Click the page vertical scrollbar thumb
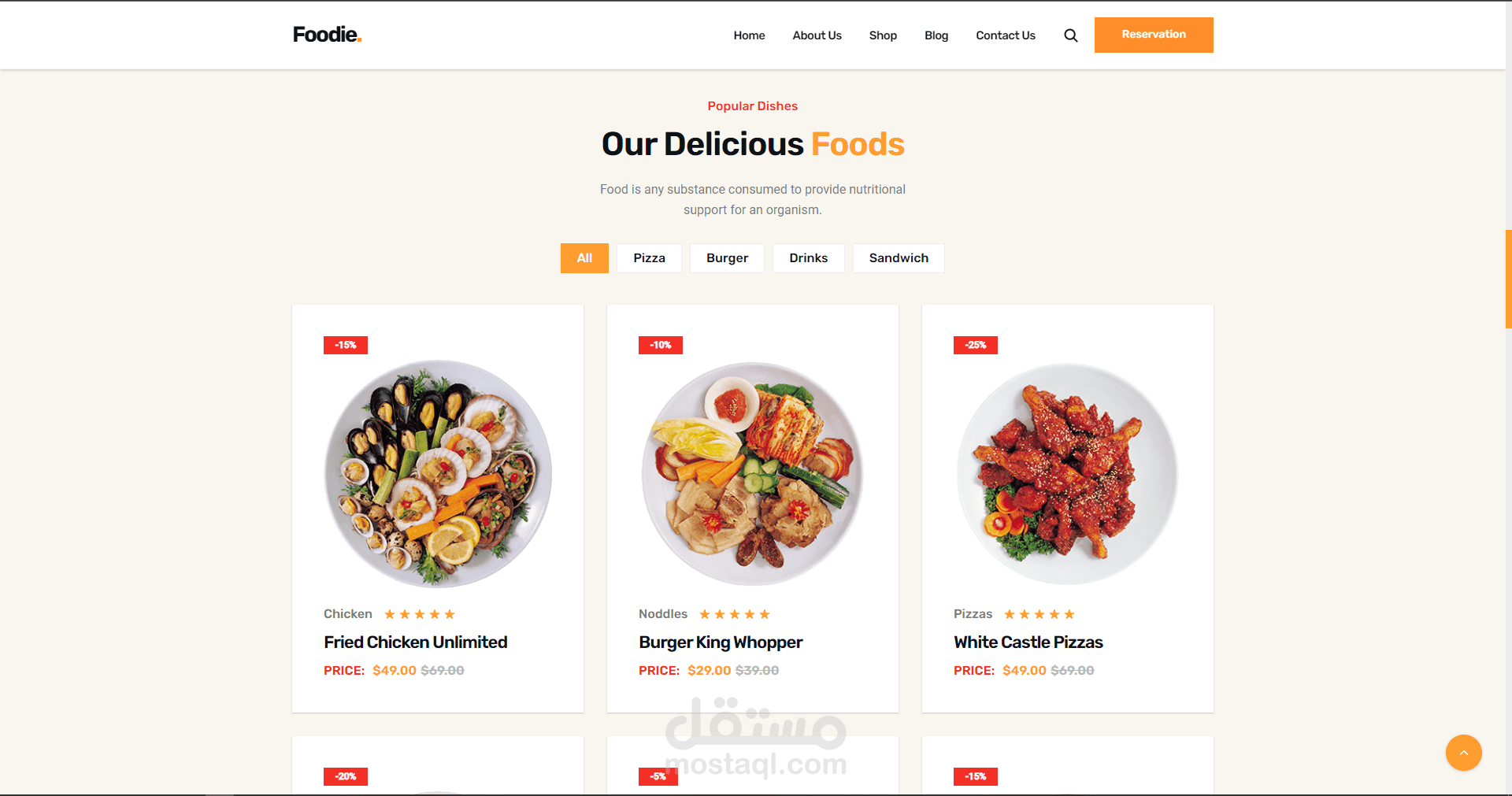 [x=1508, y=279]
